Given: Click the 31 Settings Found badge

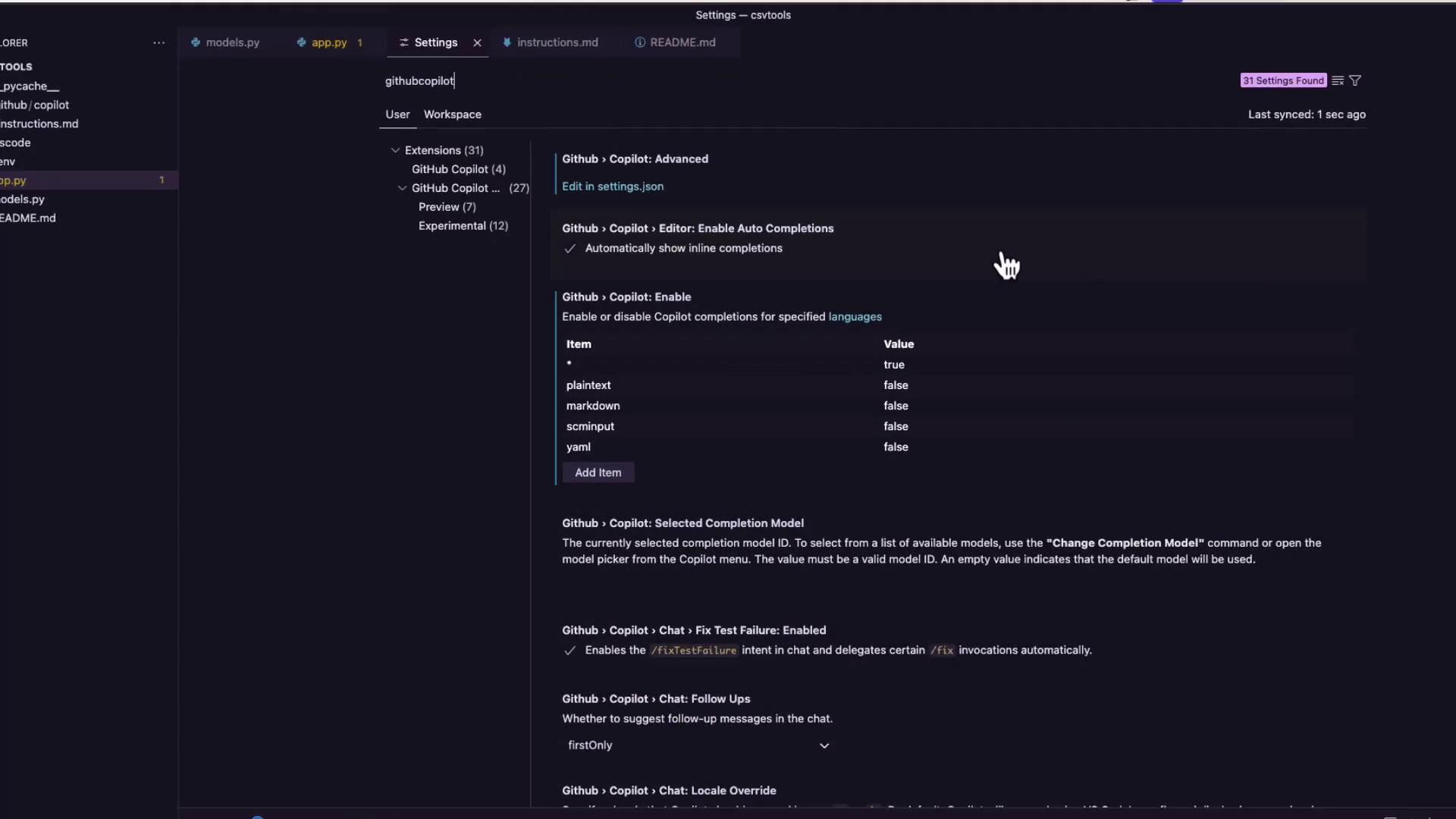Looking at the screenshot, I should tap(1283, 80).
